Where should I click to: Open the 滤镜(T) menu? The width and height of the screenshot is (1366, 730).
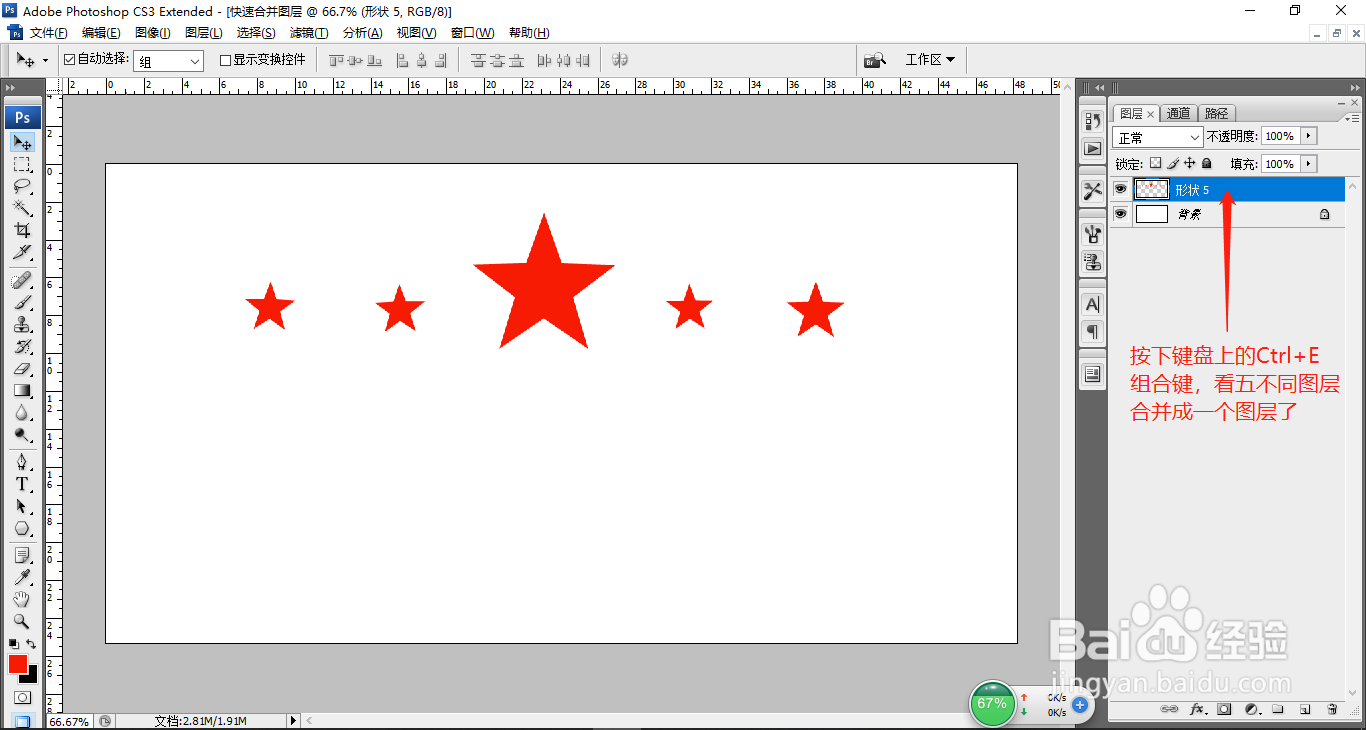coord(309,33)
